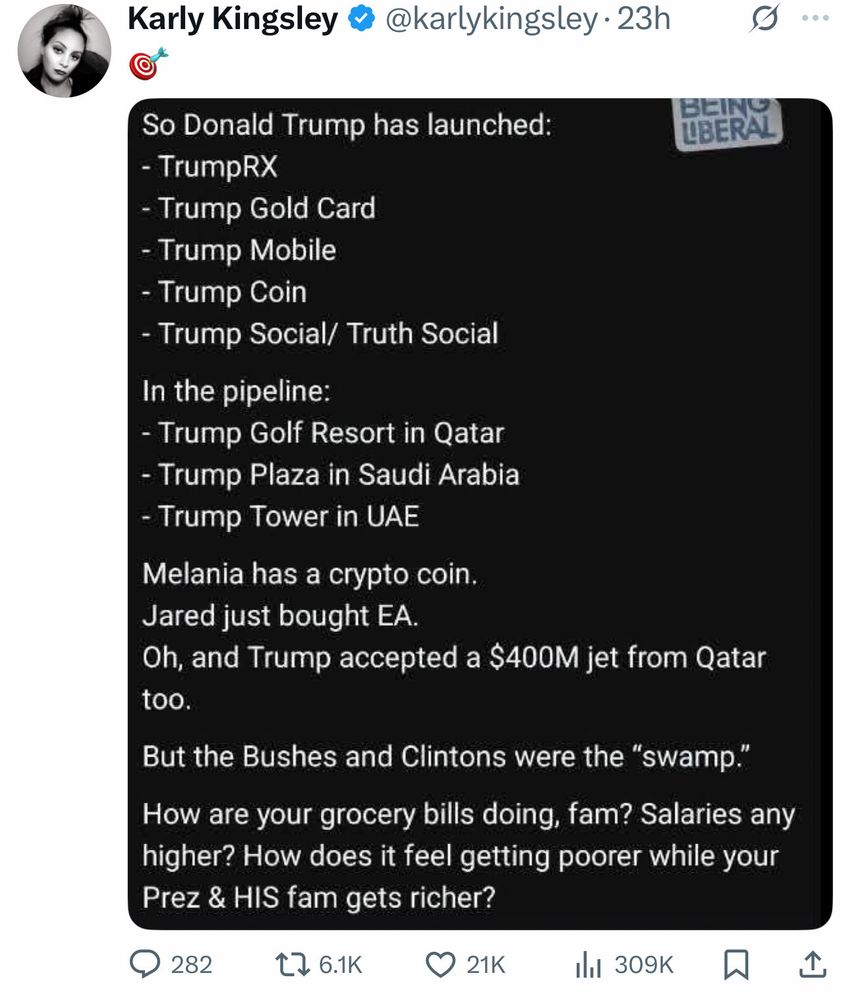This screenshot has height=1000, width=851.
Task: Open the post via 23h timestamp
Action: point(644,19)
